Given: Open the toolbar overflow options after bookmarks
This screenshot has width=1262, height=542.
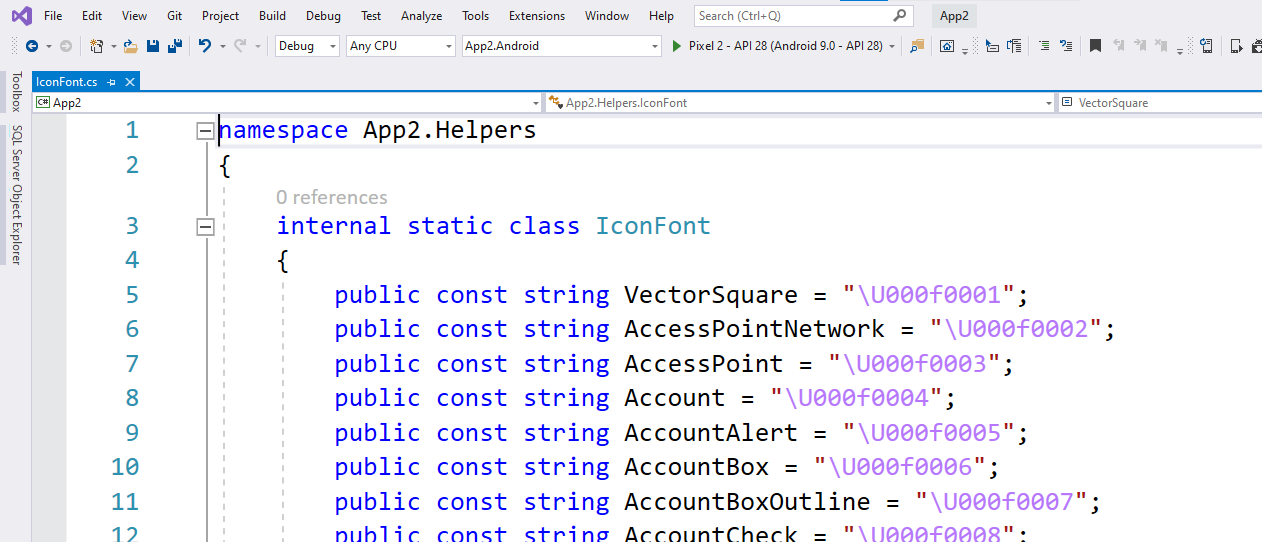Looking at the screenshot, I should coord(1180,50).
